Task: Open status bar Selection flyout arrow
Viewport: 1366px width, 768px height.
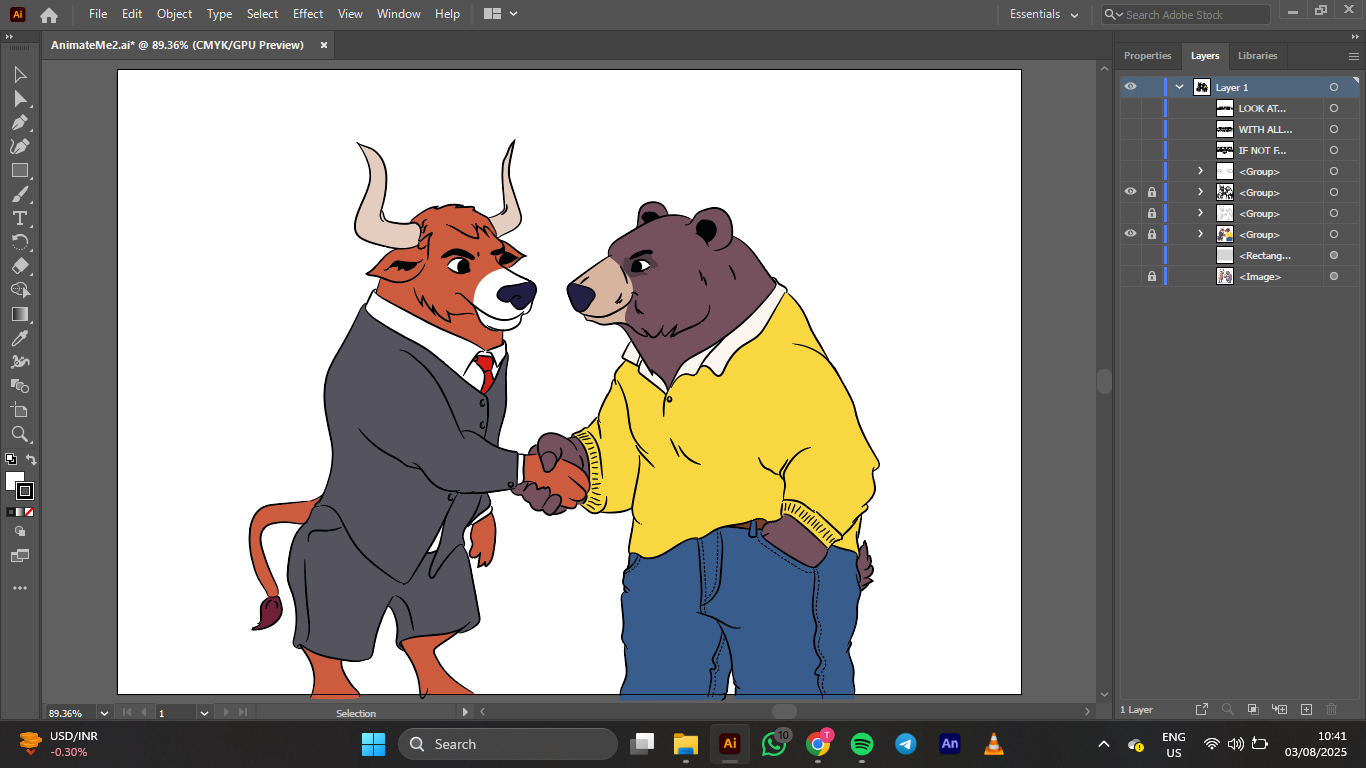Action: (464, 713)
